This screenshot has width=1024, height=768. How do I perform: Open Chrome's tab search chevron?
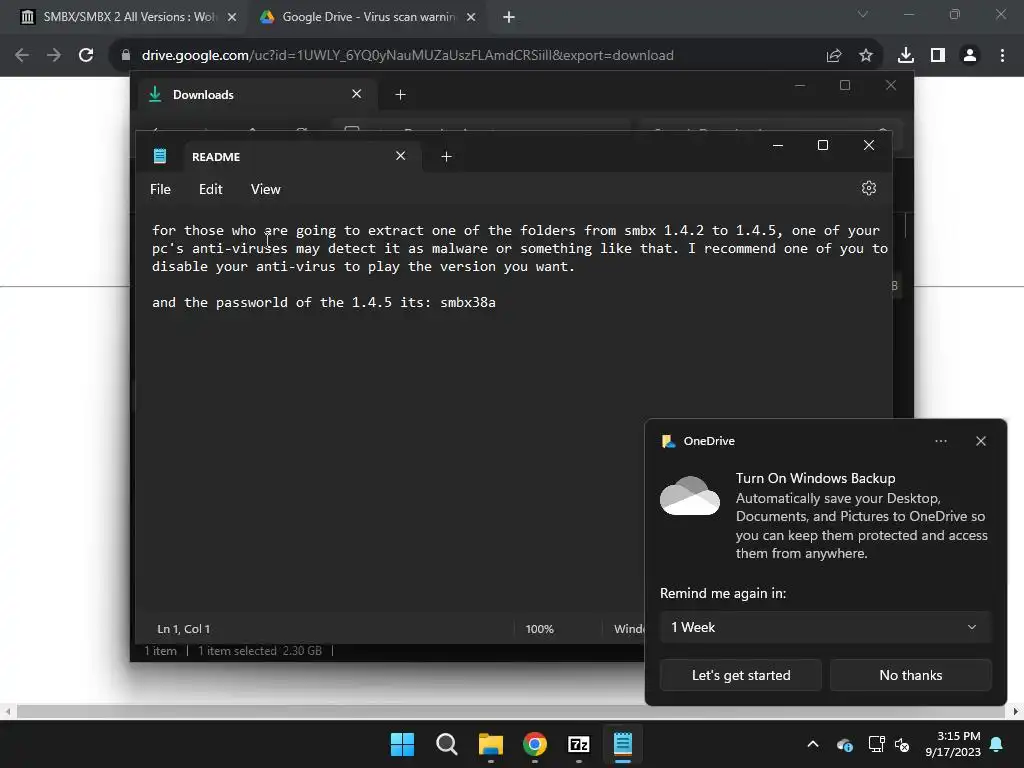pos(863,14)
